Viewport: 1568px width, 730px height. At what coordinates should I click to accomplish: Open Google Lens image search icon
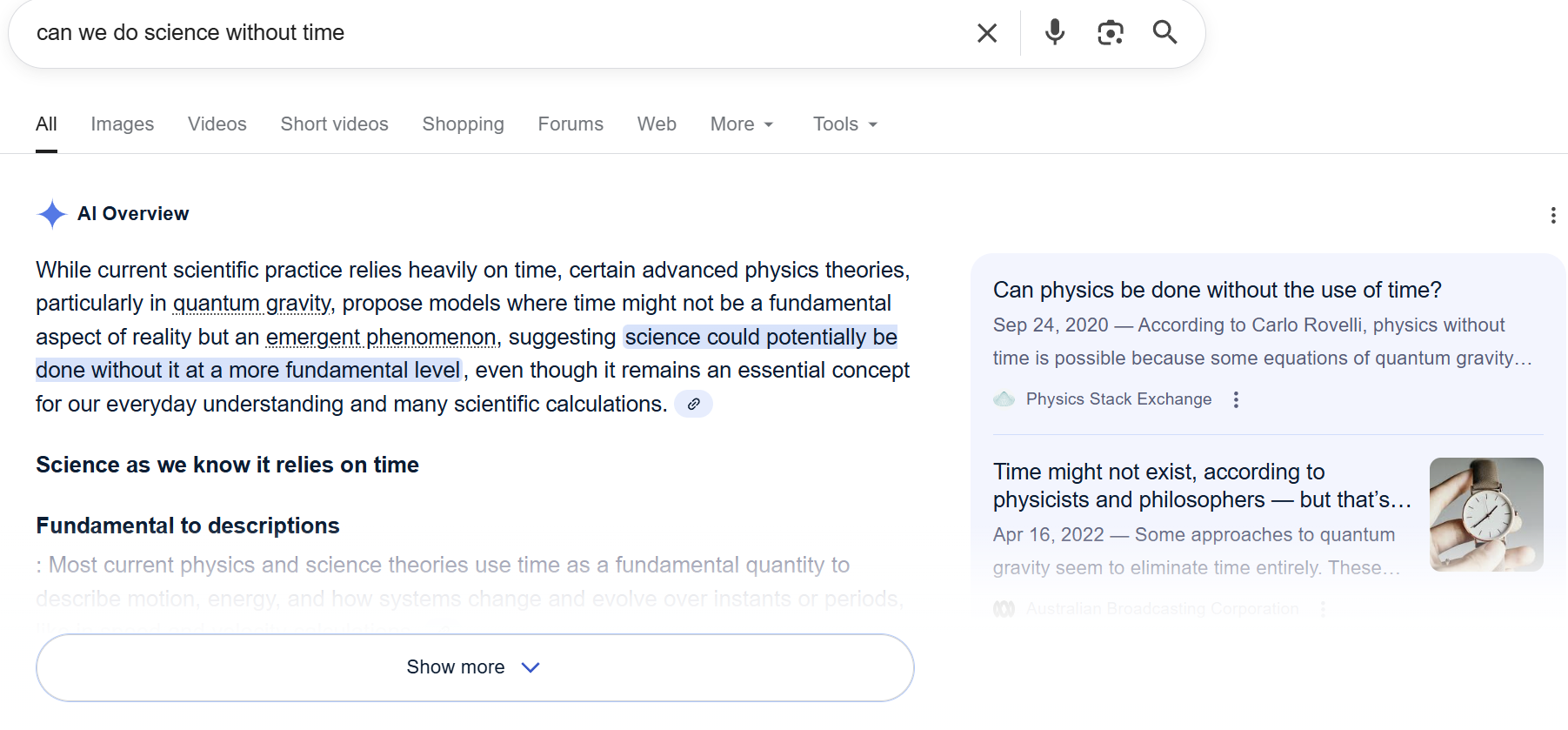[1111, 33]
